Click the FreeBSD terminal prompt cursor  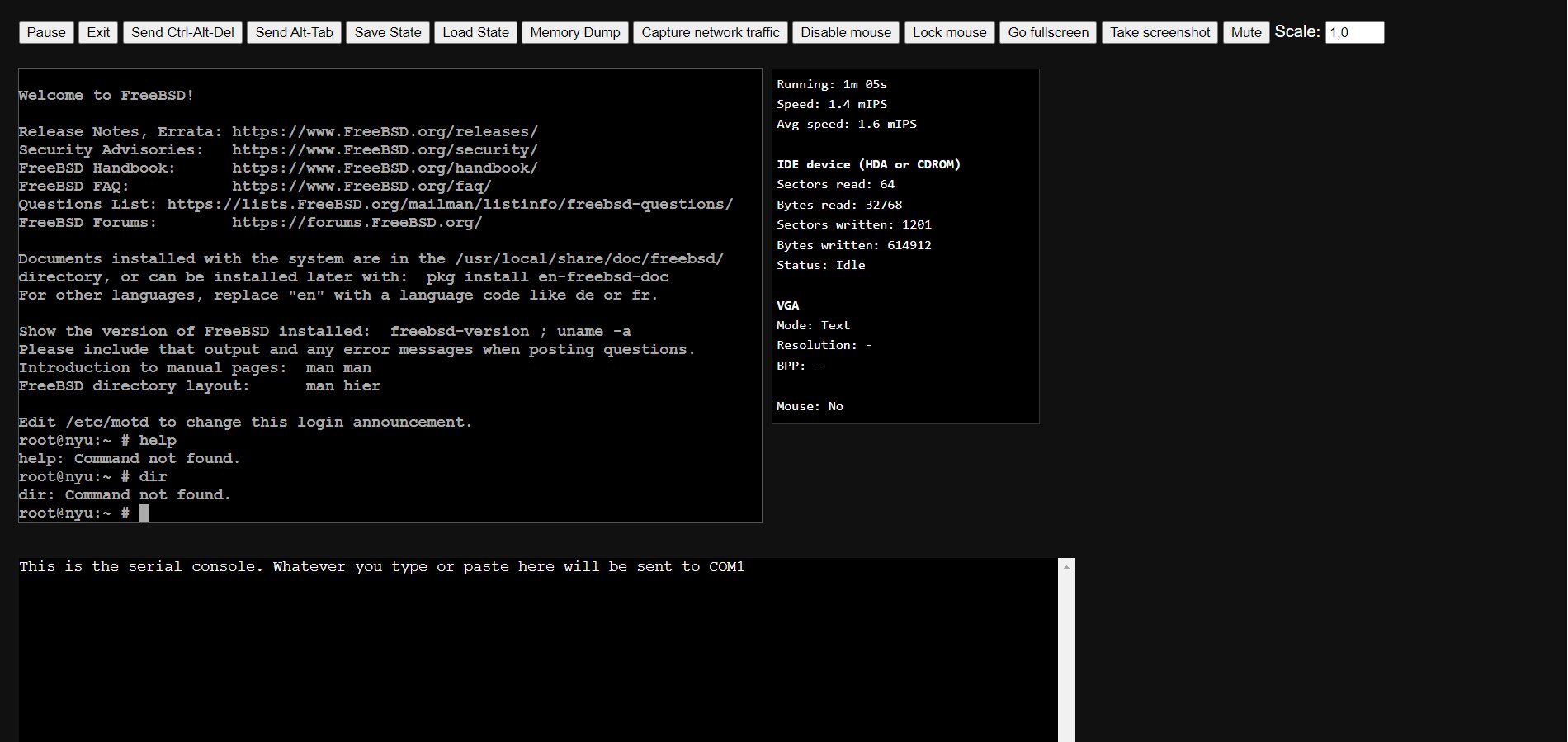pos(144,513)
